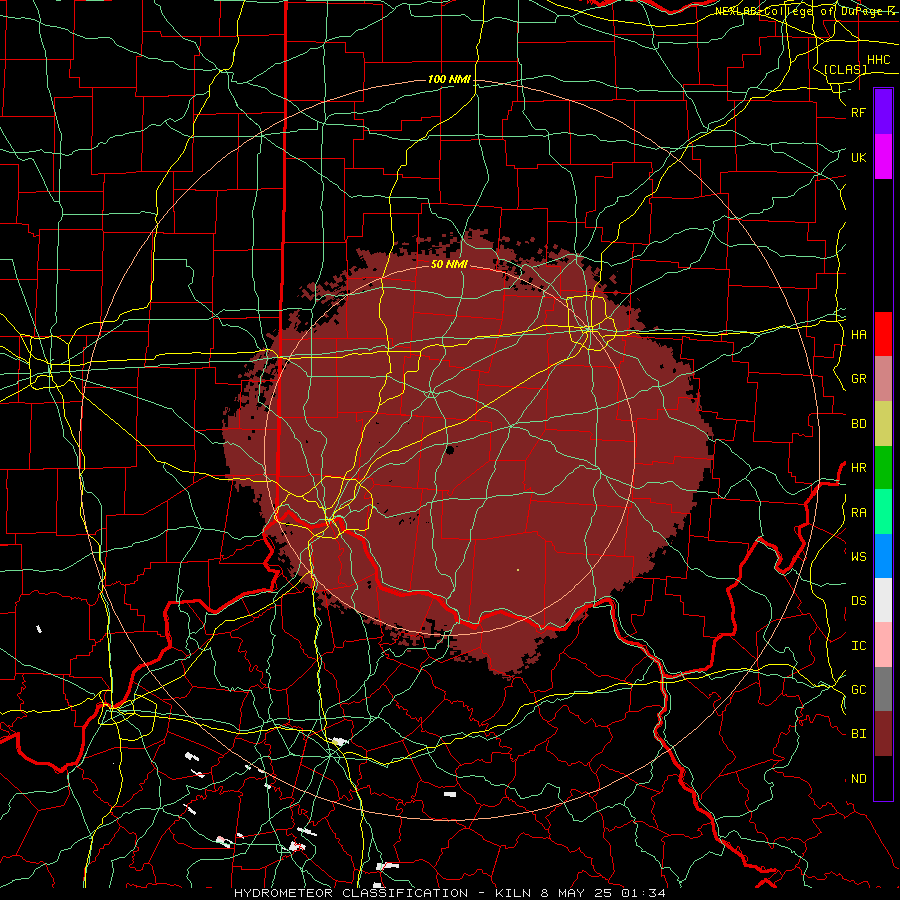Click the "ND" legend label
Screen dimensions: 900x900
pyautogui.click(x=858, y=778)
